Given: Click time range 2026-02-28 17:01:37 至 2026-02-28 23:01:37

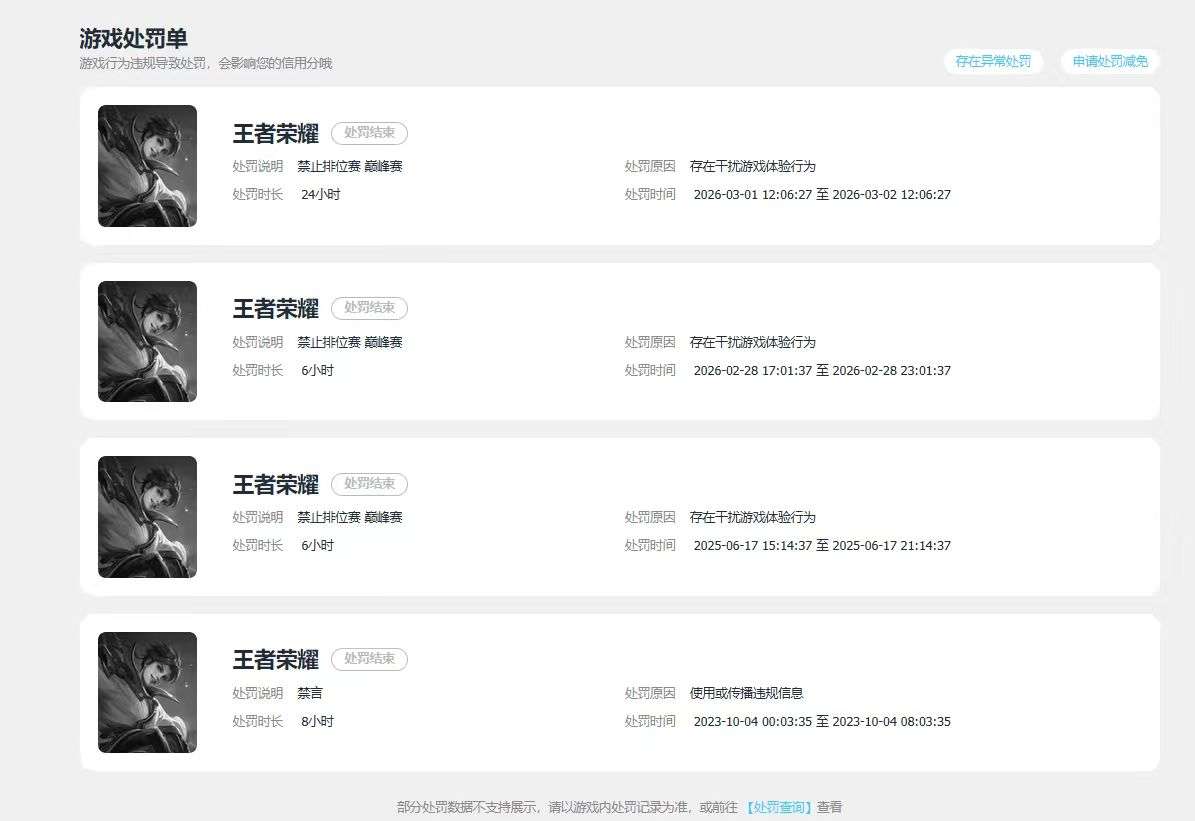Looking at the screenshot, I should [x=822, y=370].
